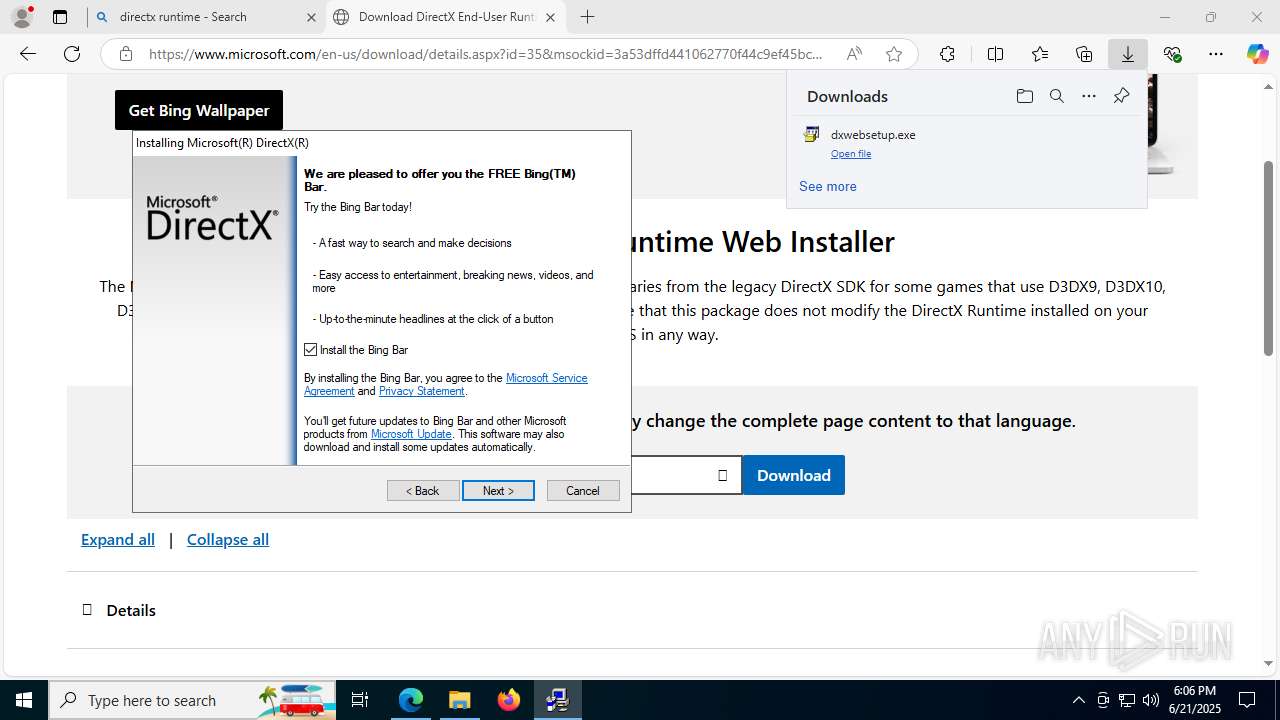1280x720 pixels.
Task: Open Task View on taskbar
Action: click(361, 700)
